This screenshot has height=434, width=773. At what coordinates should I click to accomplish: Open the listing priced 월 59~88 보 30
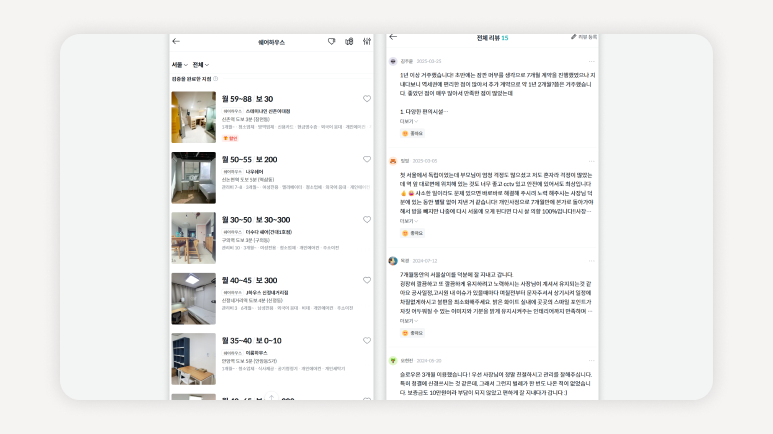tap(247, 99)
